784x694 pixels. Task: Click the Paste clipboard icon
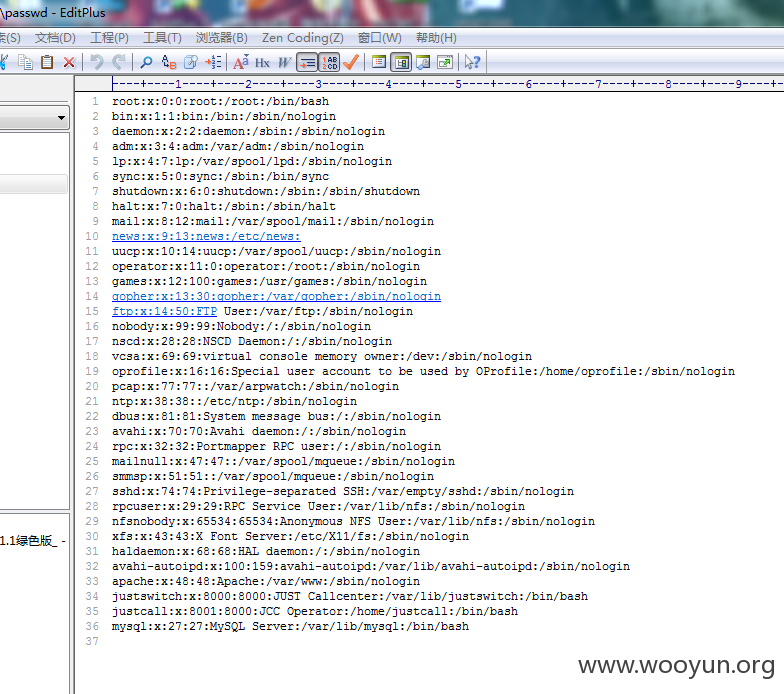pyautogui.click(x=47, y=62)
